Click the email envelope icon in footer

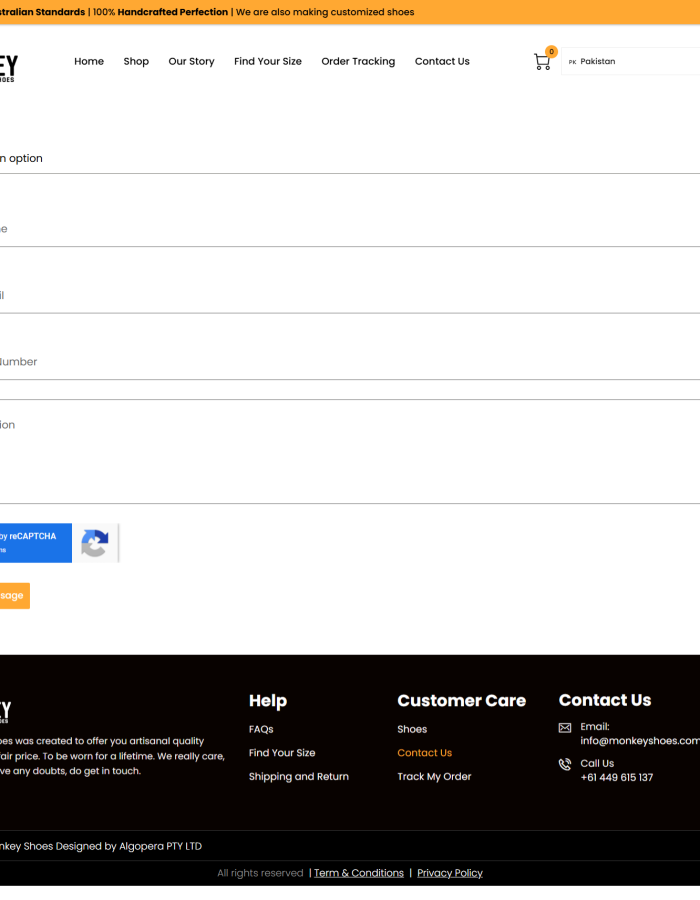coord(565,728)
